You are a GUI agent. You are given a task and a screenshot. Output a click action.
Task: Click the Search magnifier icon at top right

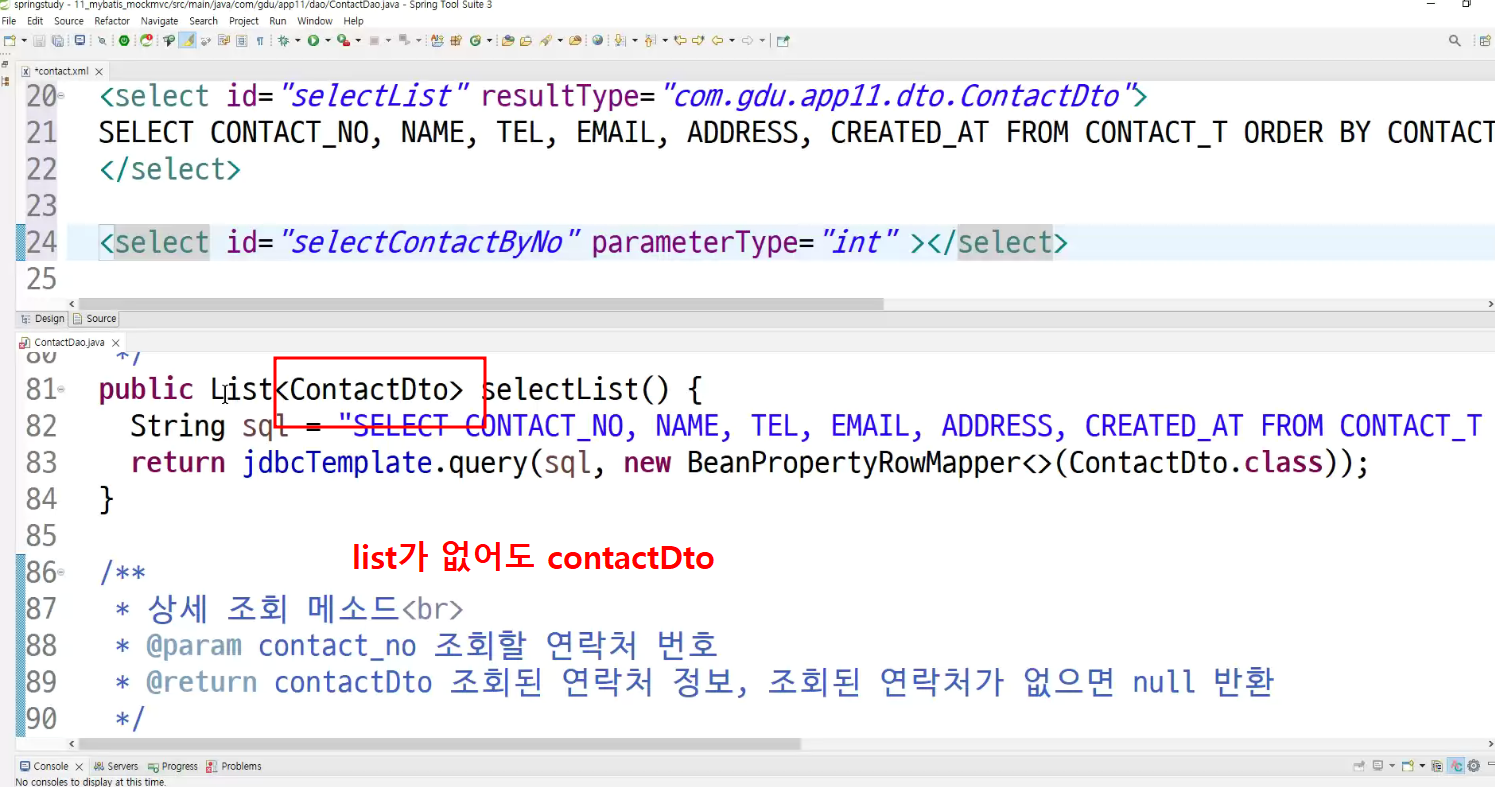pos(1455,41)
